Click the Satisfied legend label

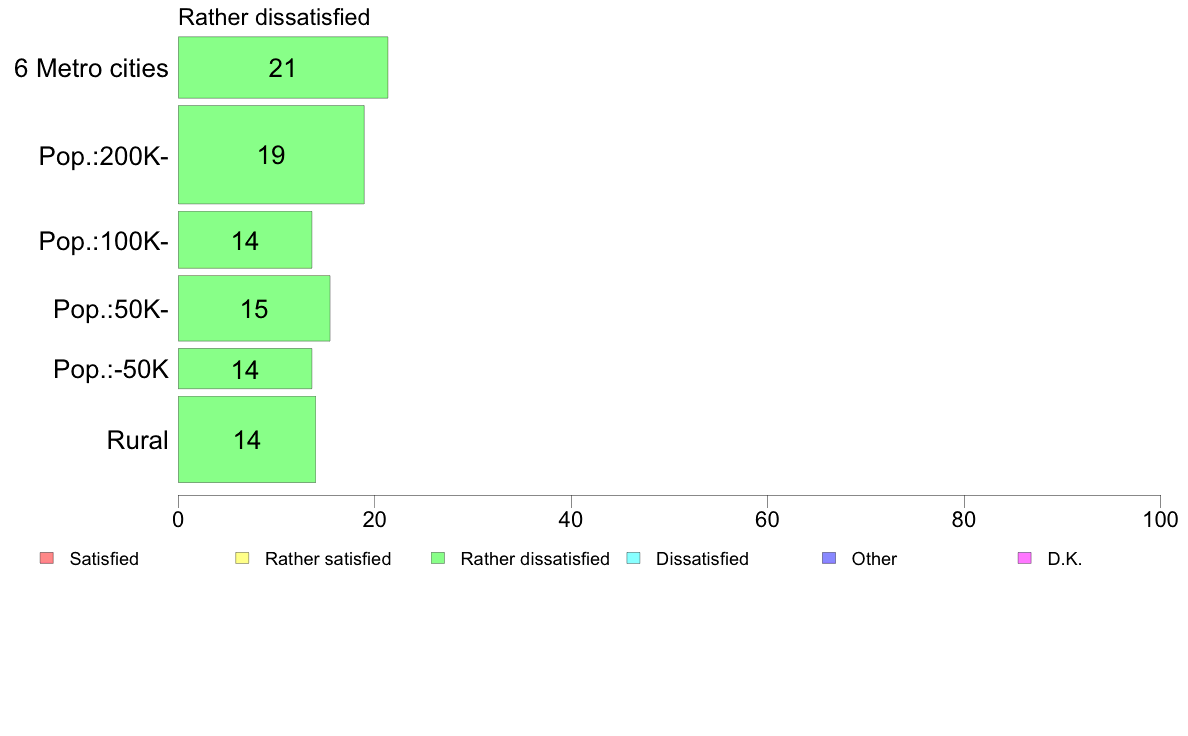click(x=104, y=559)
